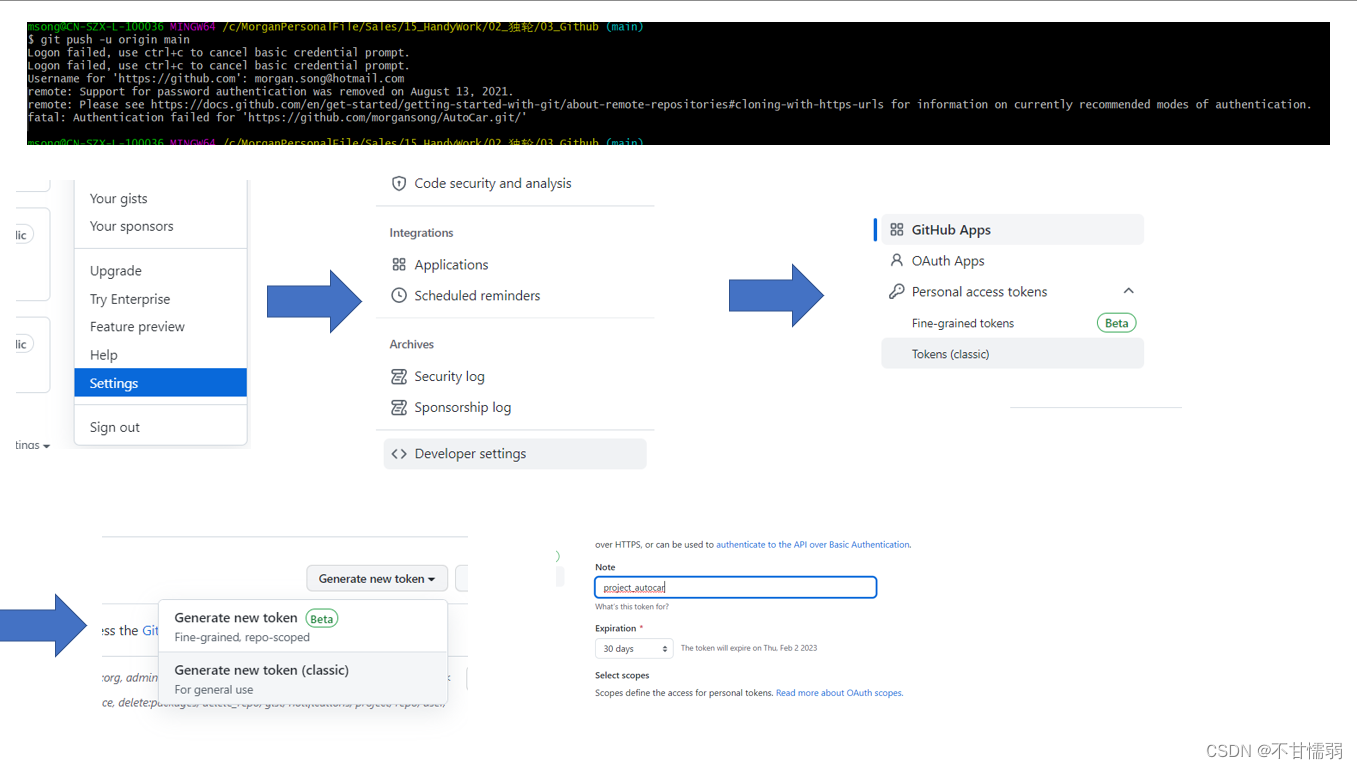Open Your gists menu item

(118, 198)
